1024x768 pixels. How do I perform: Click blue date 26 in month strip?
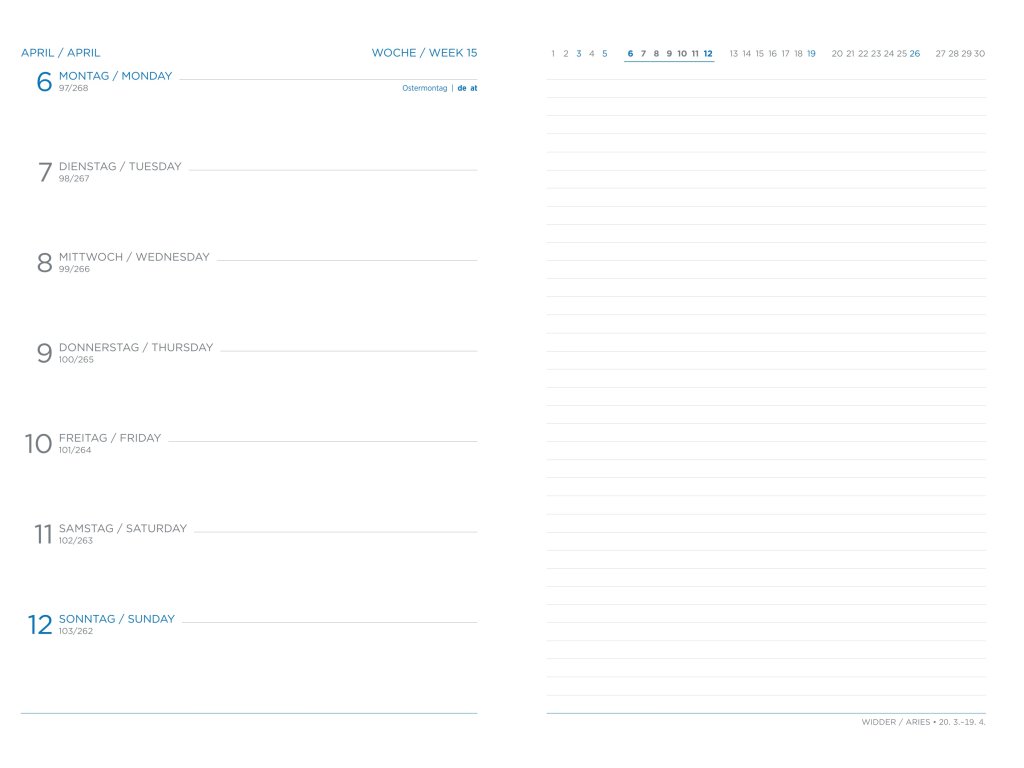[915, 54]
